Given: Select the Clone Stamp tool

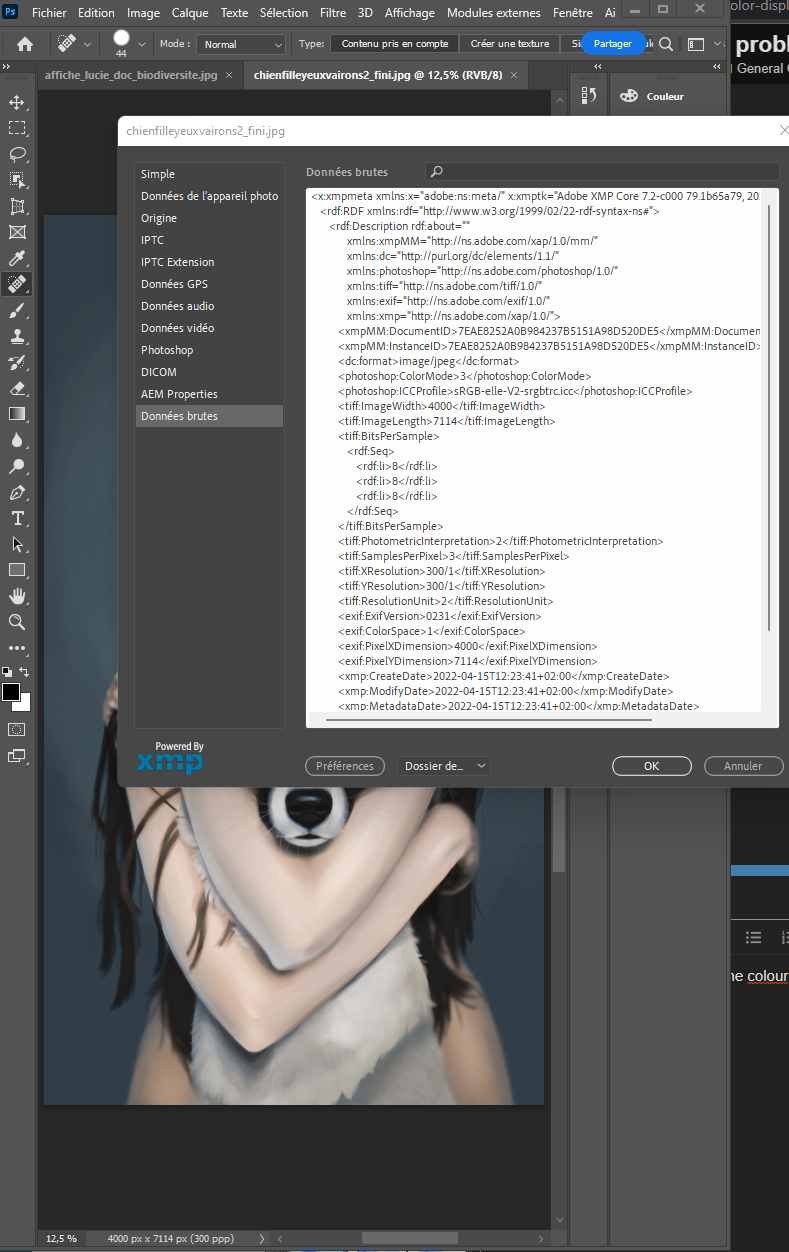Looking at the screenshot, I should point(17,337).
